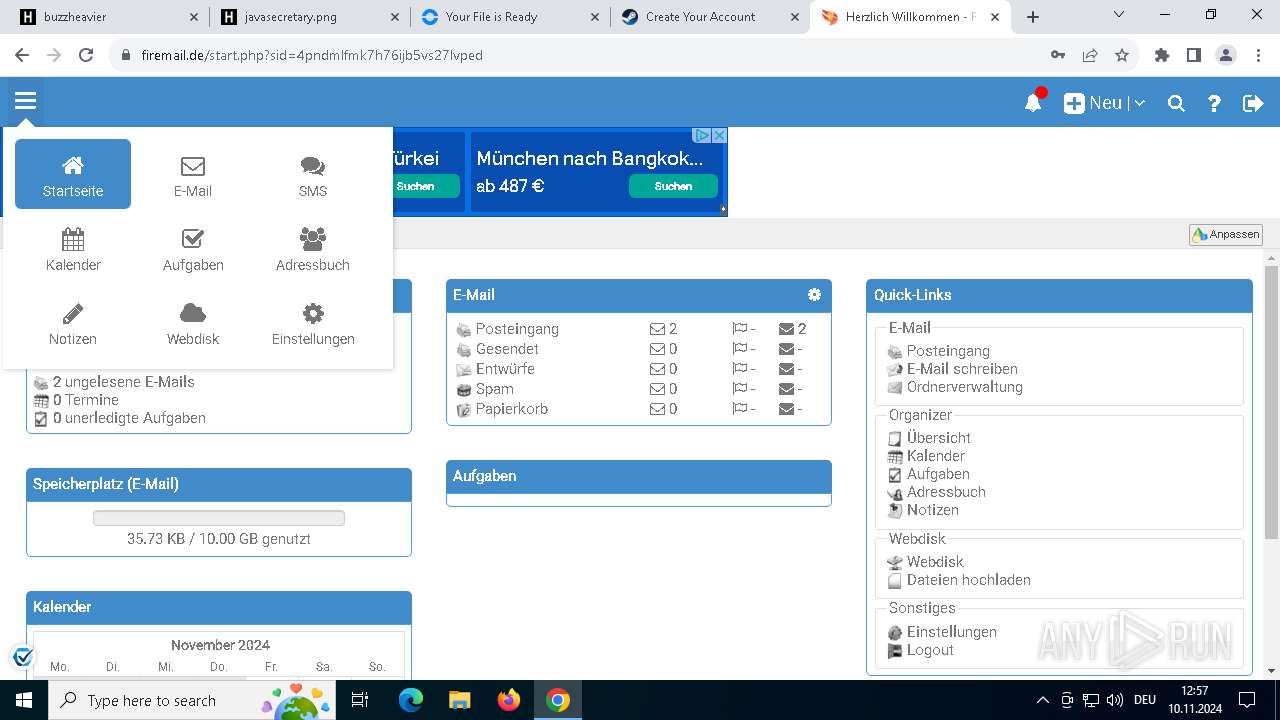Click Einstellungen in Quick-Links

(951, 632)
